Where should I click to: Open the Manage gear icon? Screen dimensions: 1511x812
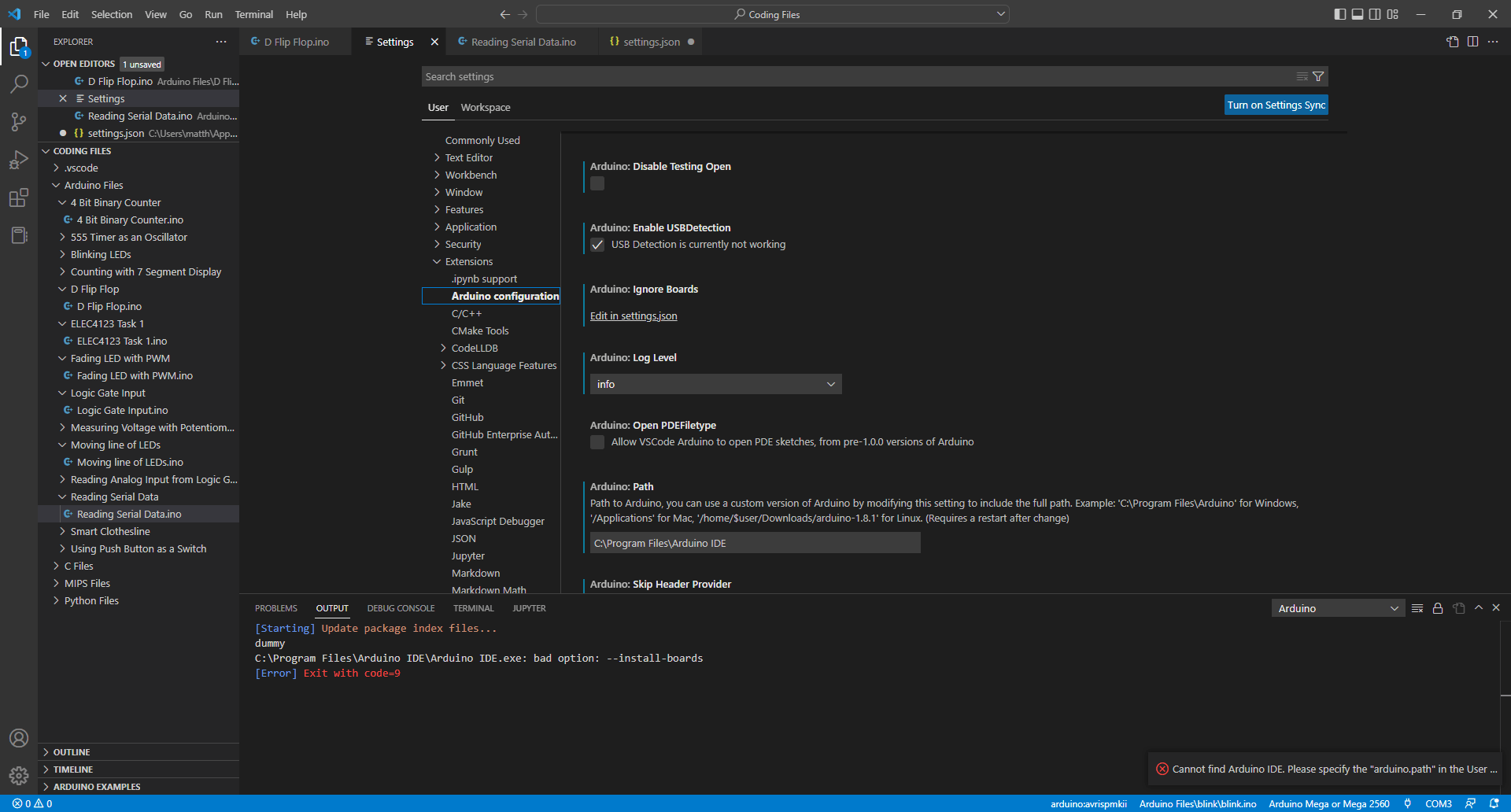19,776
